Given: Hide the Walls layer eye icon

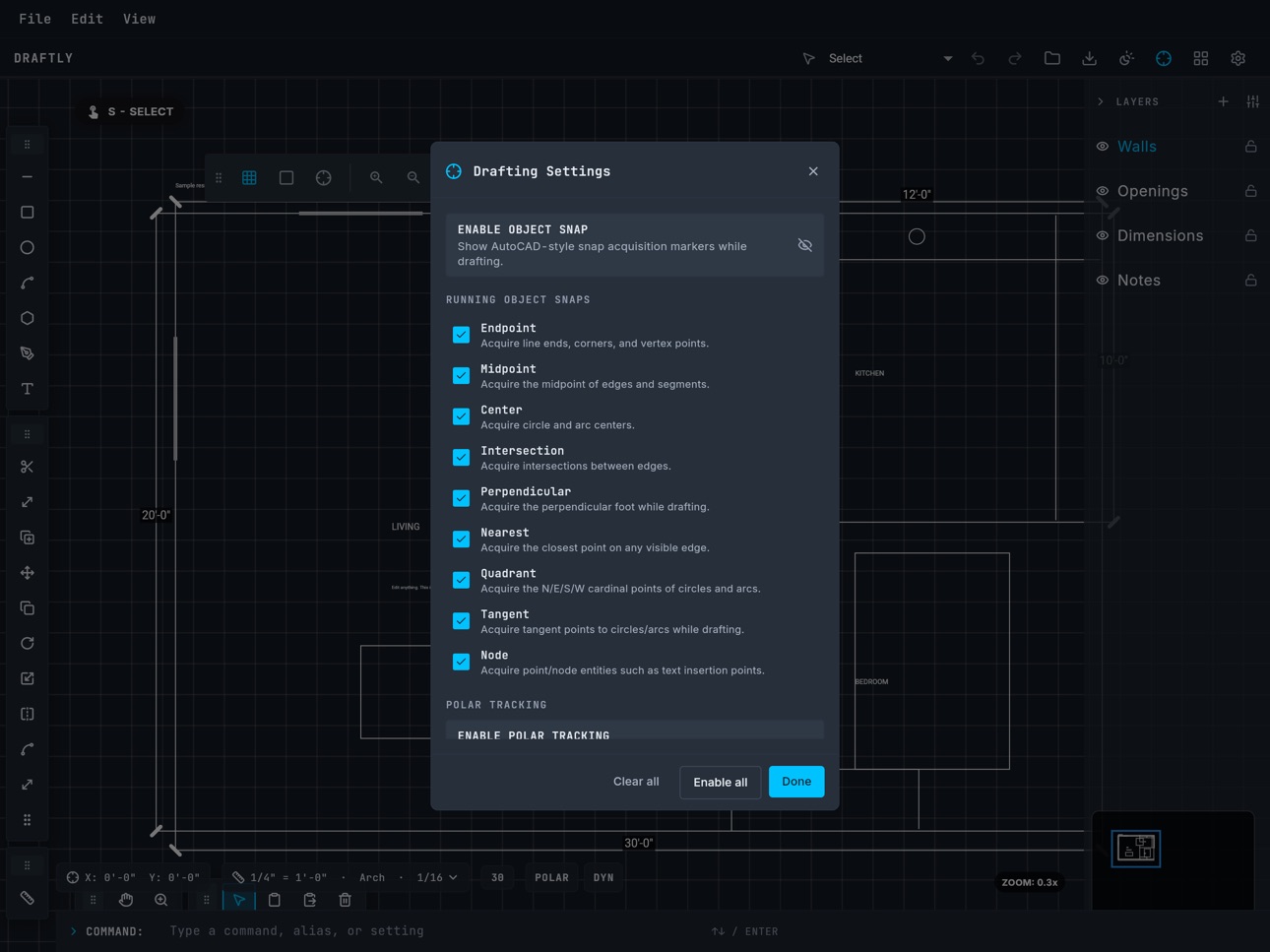Looking at the screenshot, I should pos(1103,147).
